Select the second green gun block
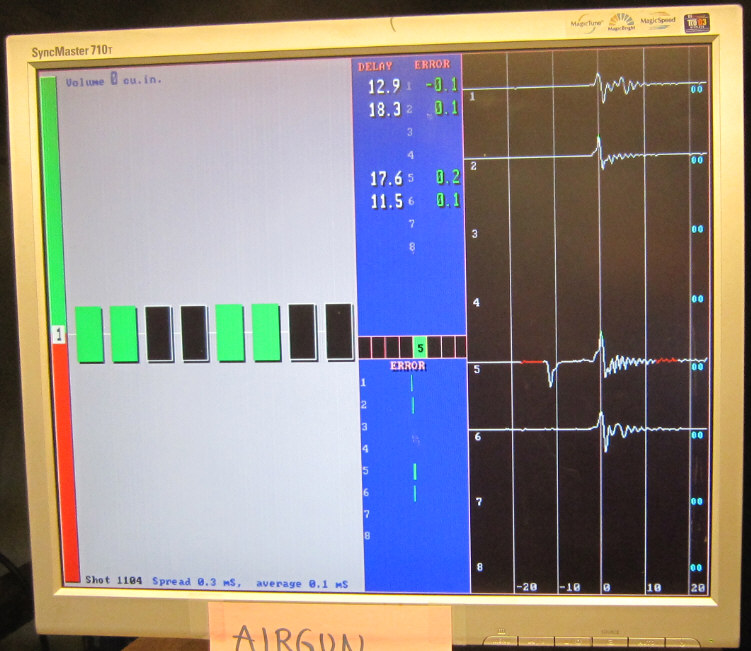 124,334
